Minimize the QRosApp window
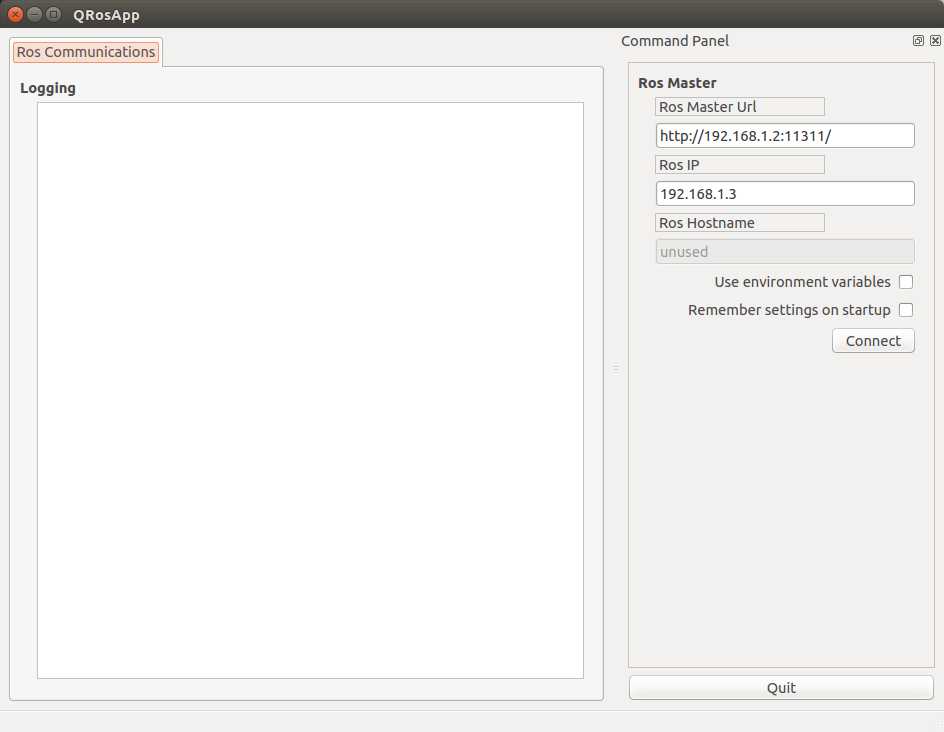The image size is (944, 732). (35, 14)
